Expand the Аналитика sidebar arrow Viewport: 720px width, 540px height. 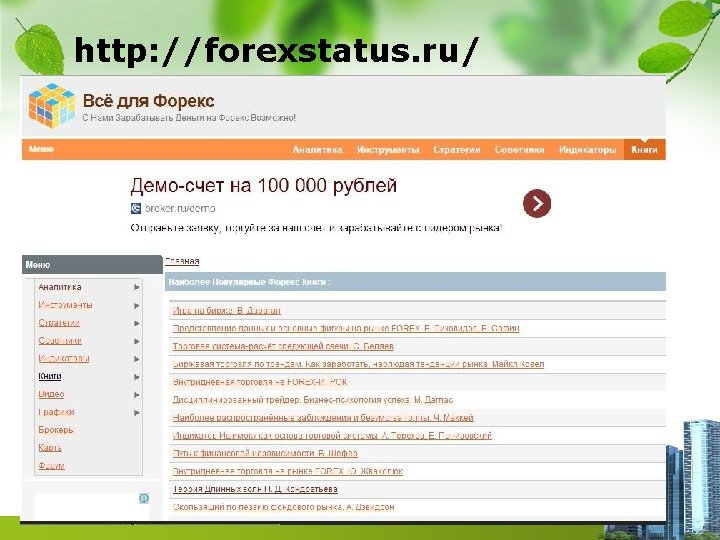click(136, 287)
